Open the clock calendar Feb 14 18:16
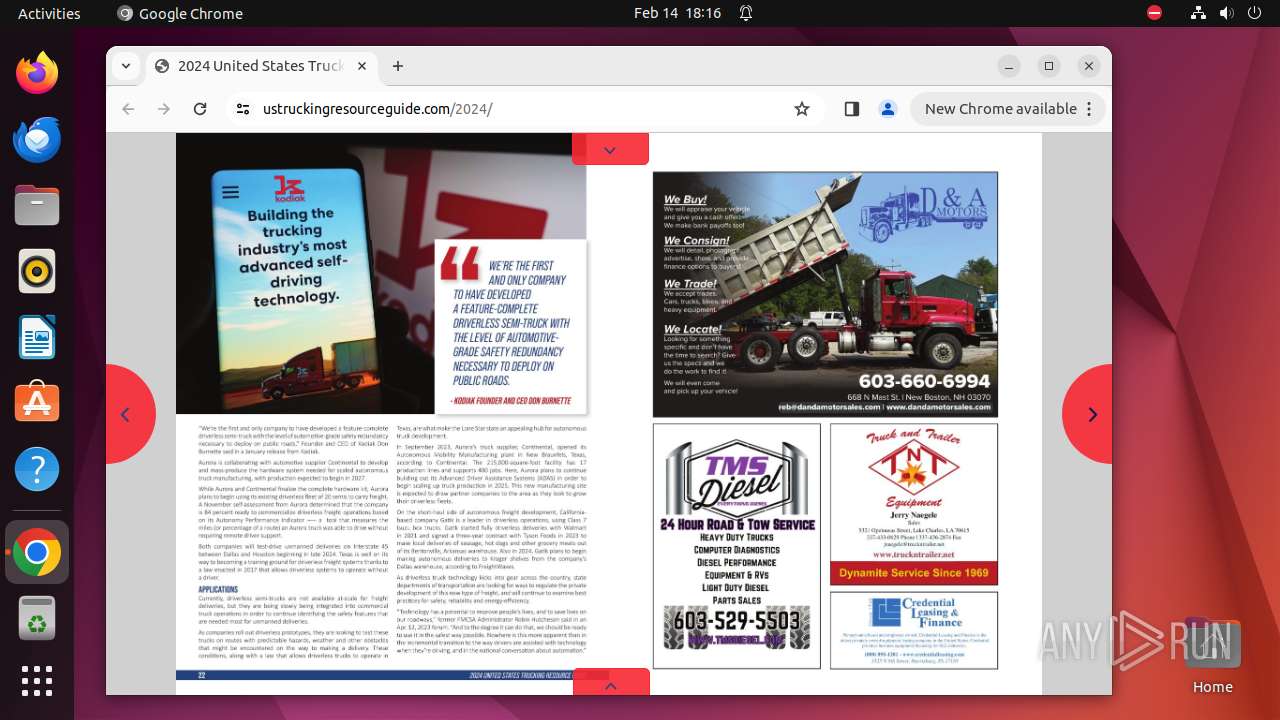Viewport: 1280px width, 720px height. (677, 13)
